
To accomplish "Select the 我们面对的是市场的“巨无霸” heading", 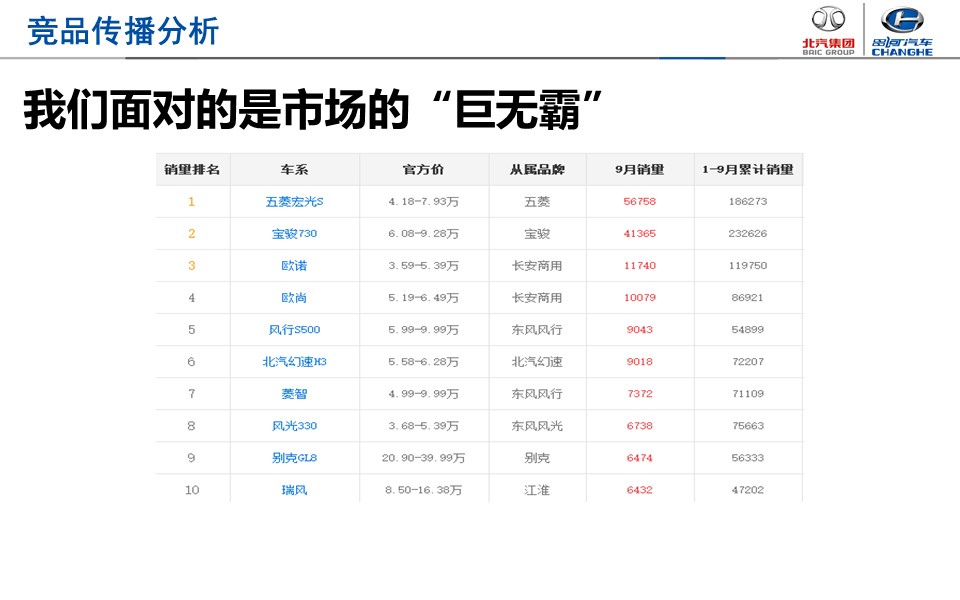I will [x=313, y=110].
